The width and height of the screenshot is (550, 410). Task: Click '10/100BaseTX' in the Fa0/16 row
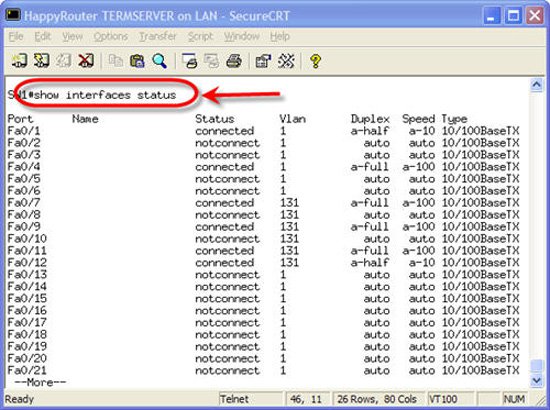pyautogui.click(x=480, y=310)
